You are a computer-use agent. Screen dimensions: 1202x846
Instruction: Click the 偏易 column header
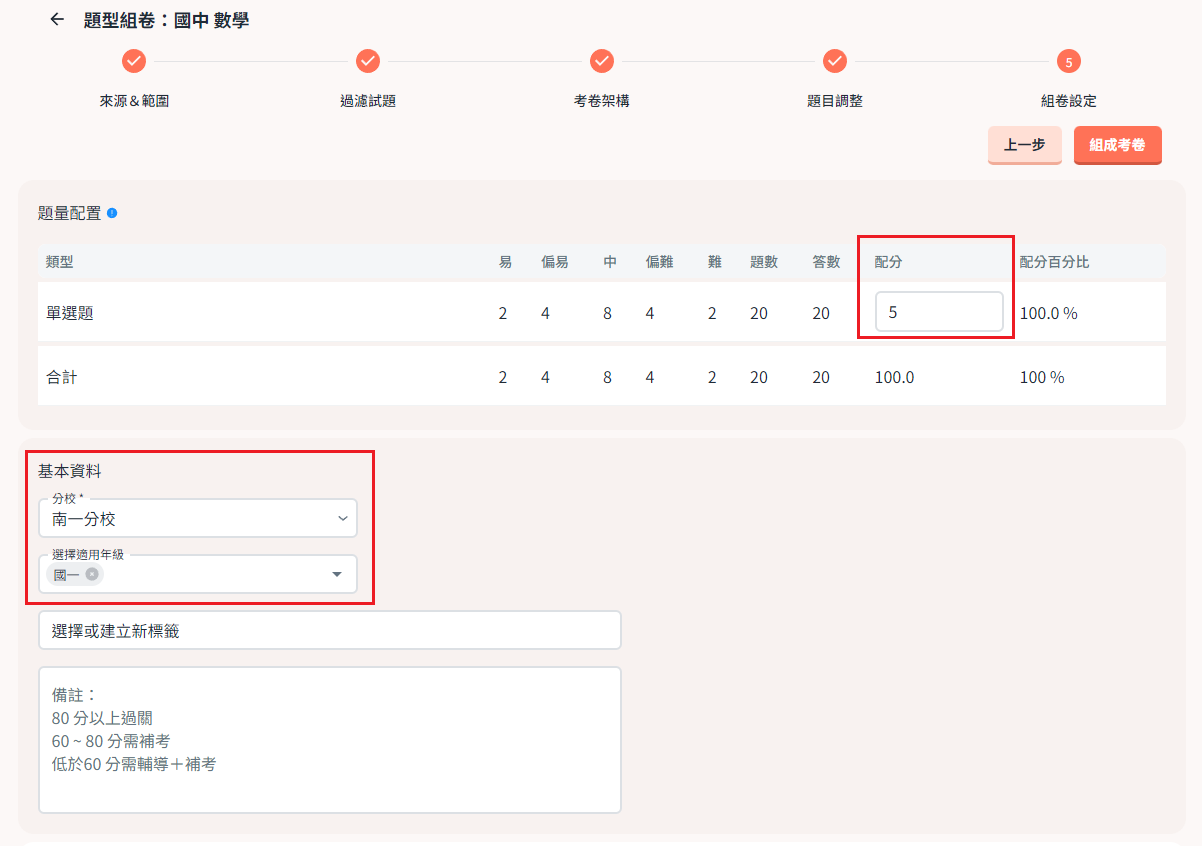click(556, 262)
